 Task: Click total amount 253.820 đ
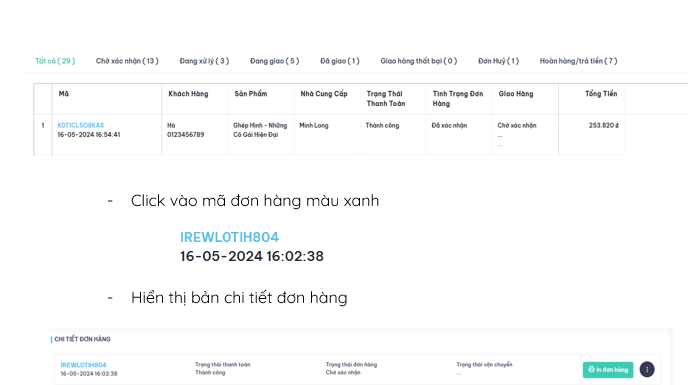603,125
